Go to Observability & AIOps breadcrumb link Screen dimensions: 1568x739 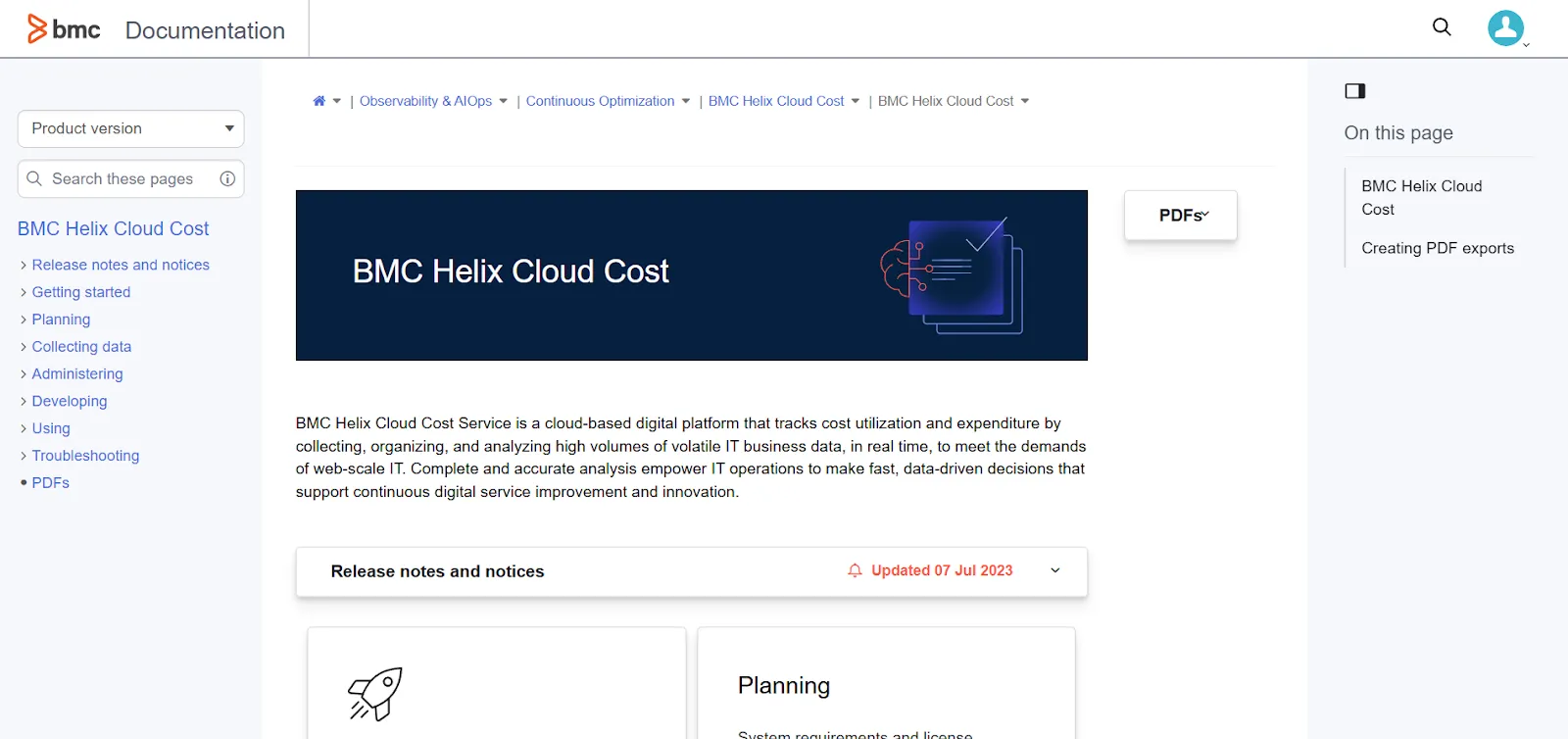coord(425,101)
